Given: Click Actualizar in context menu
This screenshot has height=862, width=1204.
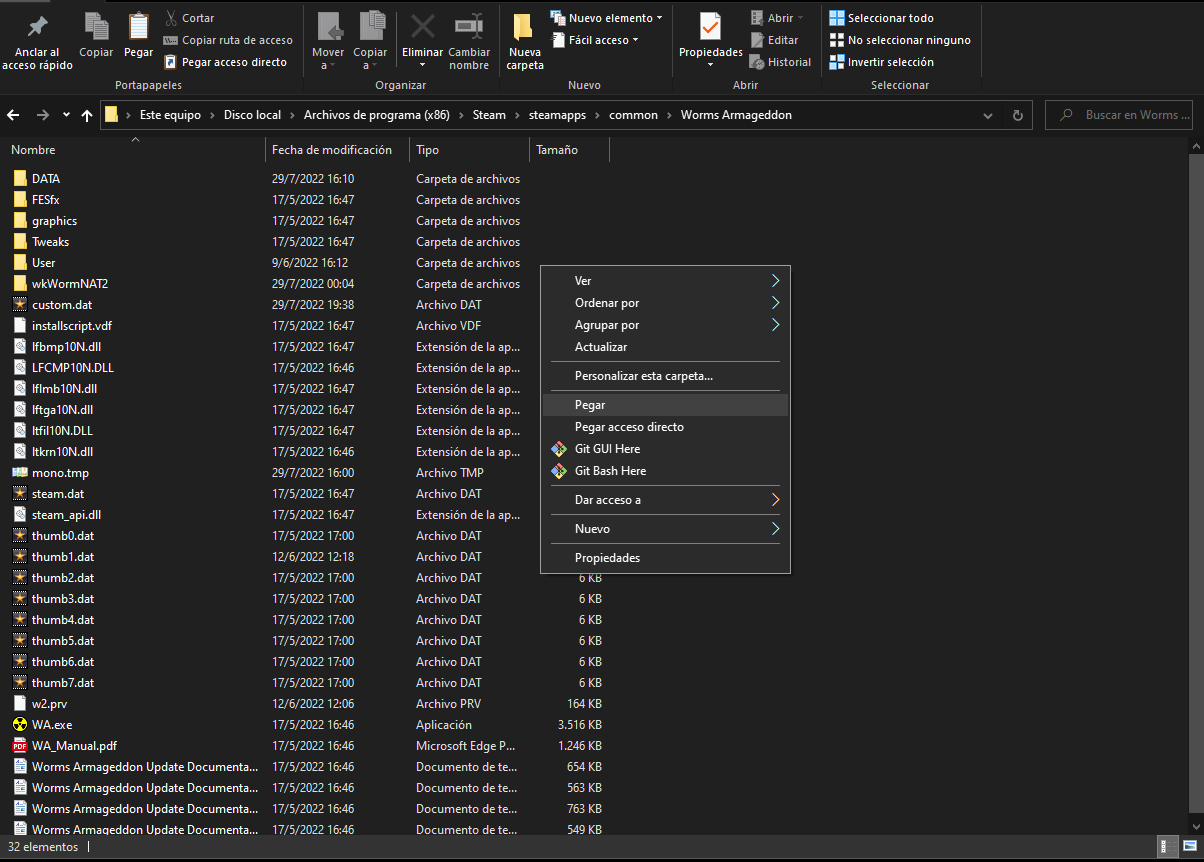Looking at the screenshot, I should pyautogui.click(x=665, y=347).
